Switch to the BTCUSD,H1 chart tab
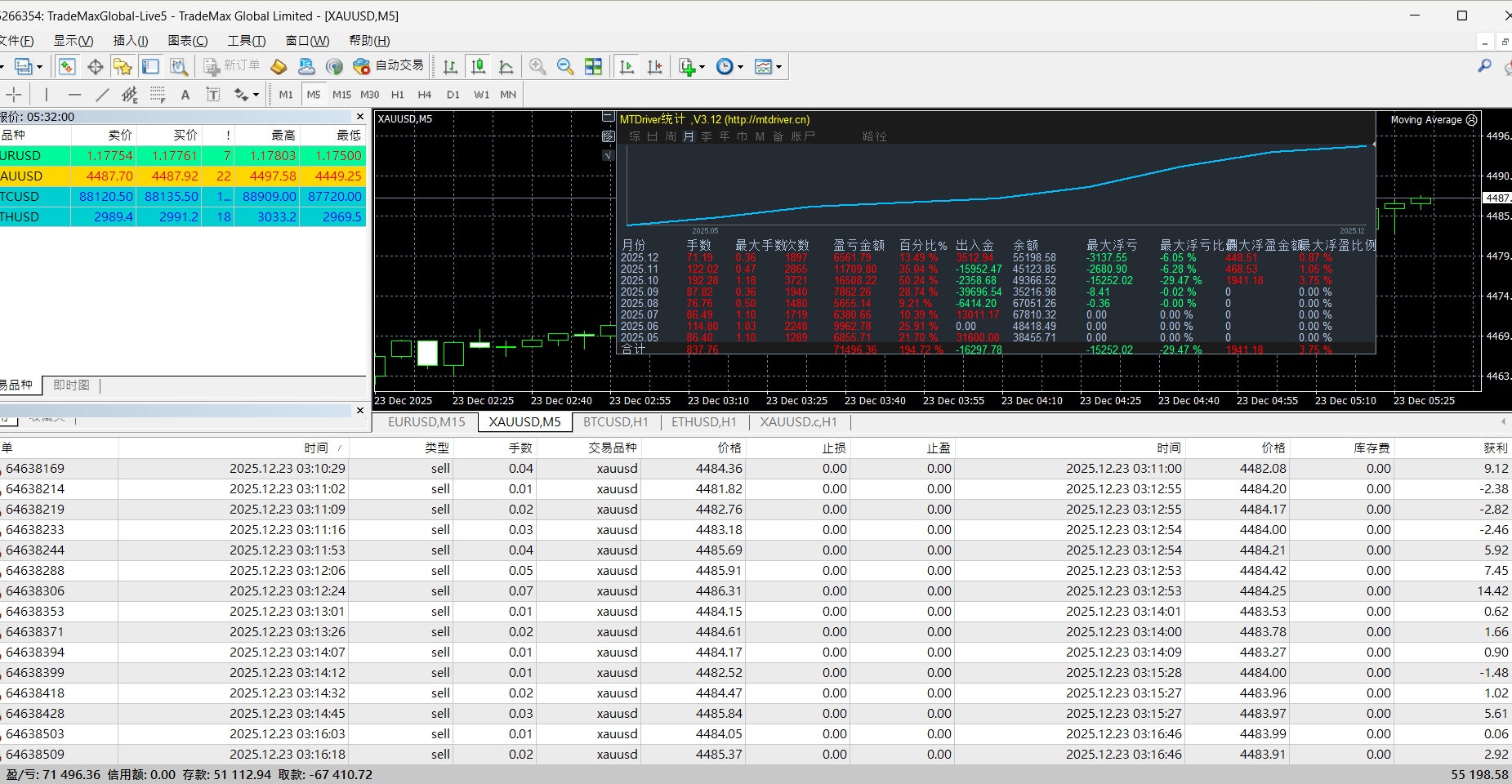1512x784 pixels. click(x=615, y=422)
